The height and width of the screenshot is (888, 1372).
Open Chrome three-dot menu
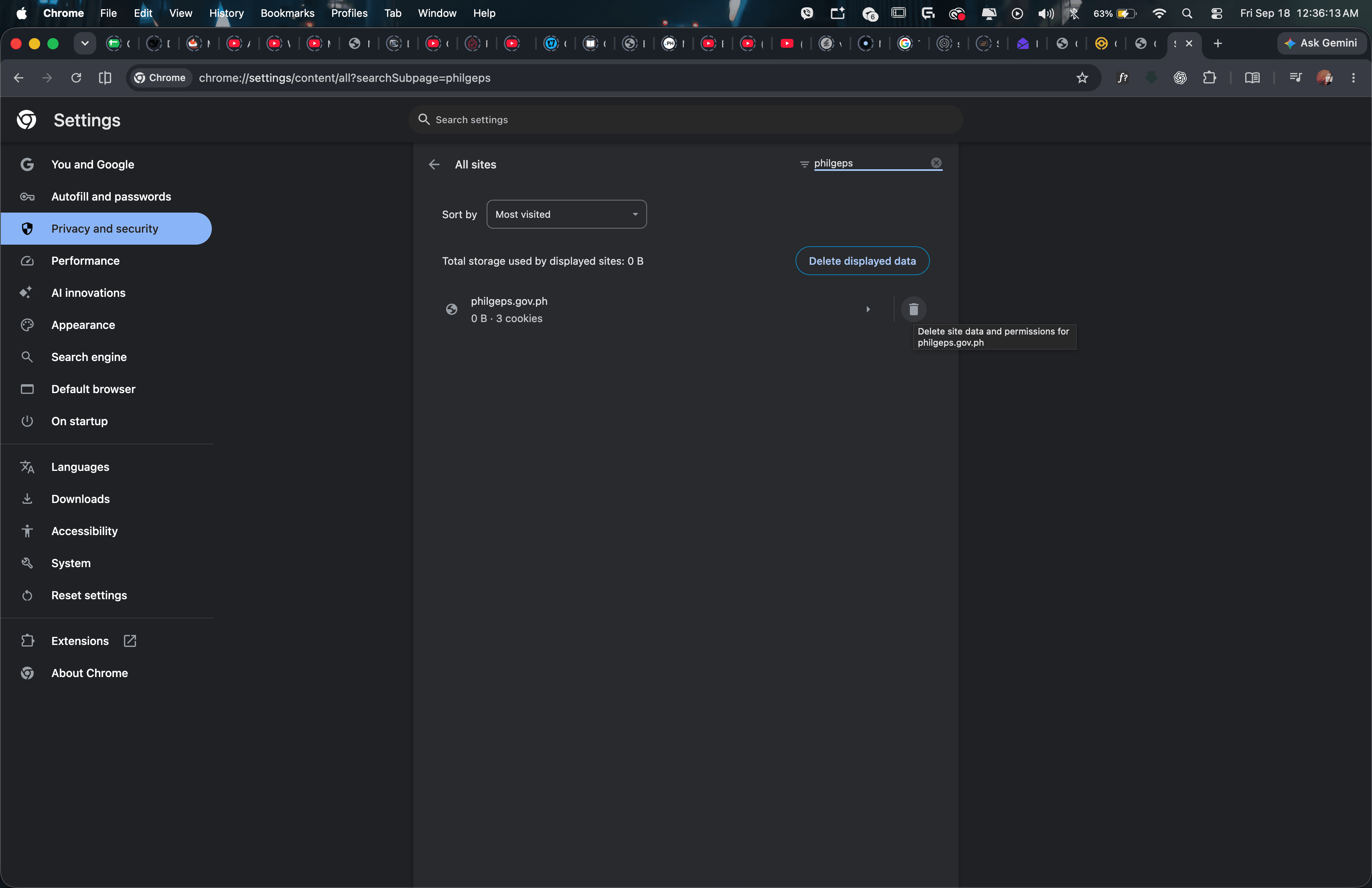(1353, 78)
